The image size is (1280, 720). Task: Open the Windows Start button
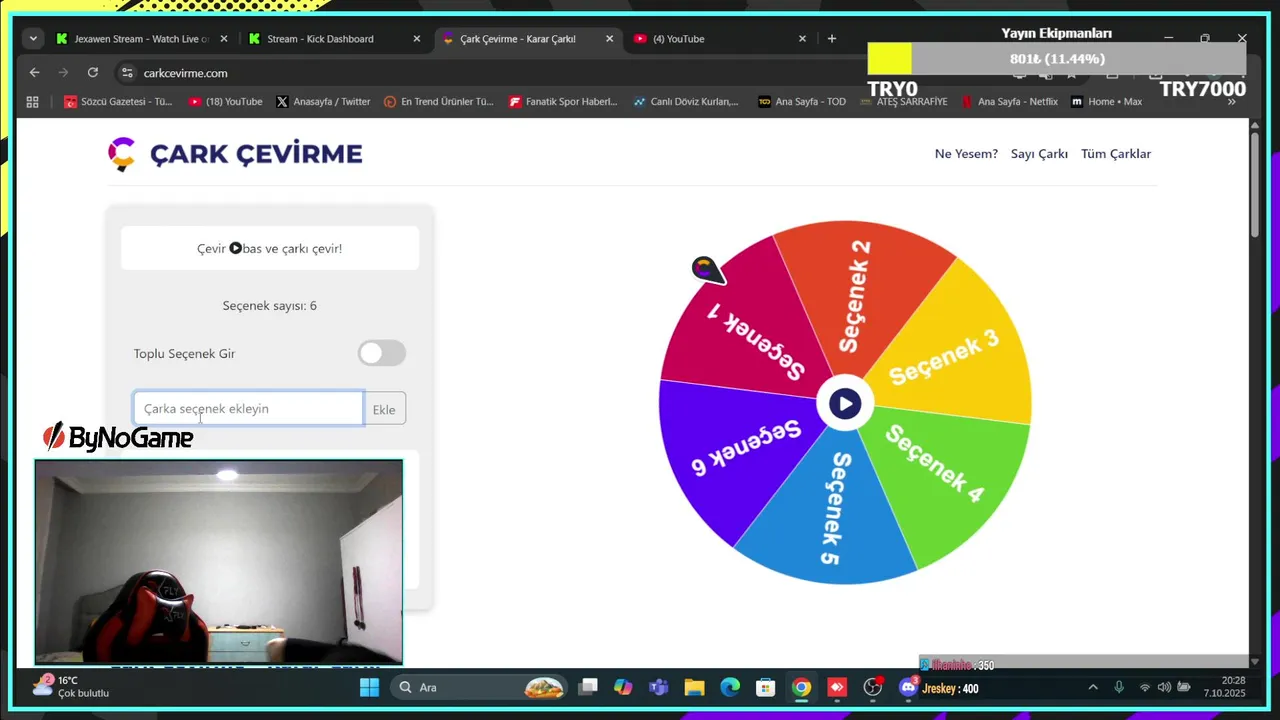tap(369, 687)
